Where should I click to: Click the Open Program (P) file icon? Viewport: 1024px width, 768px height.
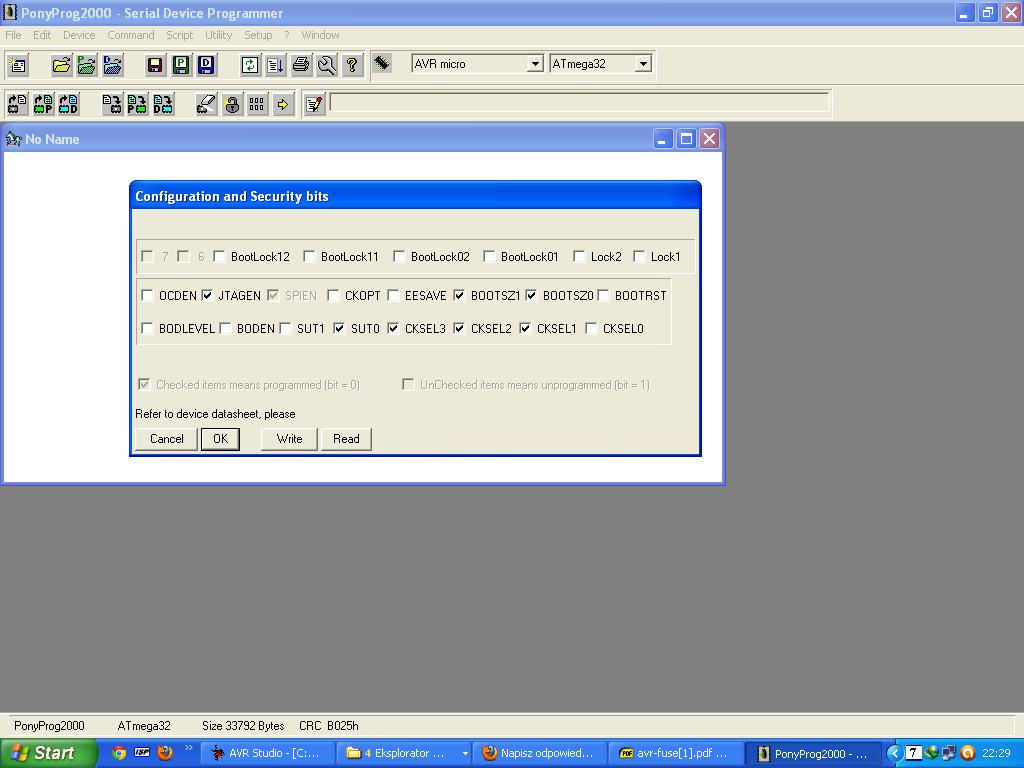point(87,65)
